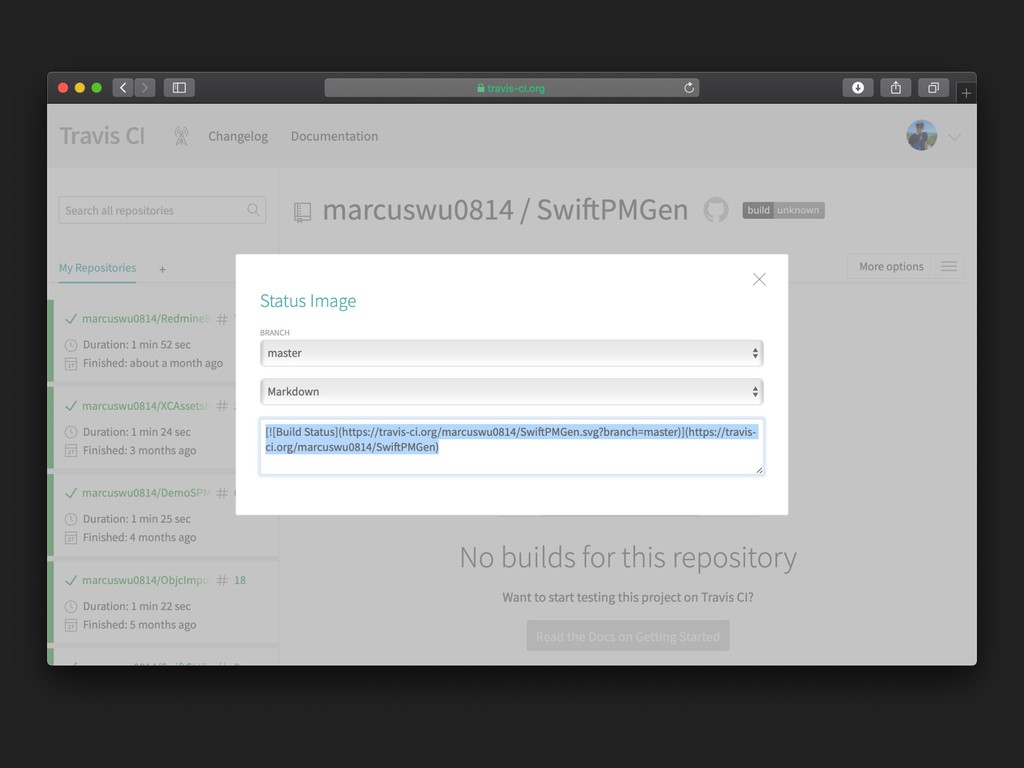Image resolution: width=1024 pixels, height=768 pixels.
Task: Open the marcuswu0814/ObjcImpo repository
Action: click(x=146, y=581)
